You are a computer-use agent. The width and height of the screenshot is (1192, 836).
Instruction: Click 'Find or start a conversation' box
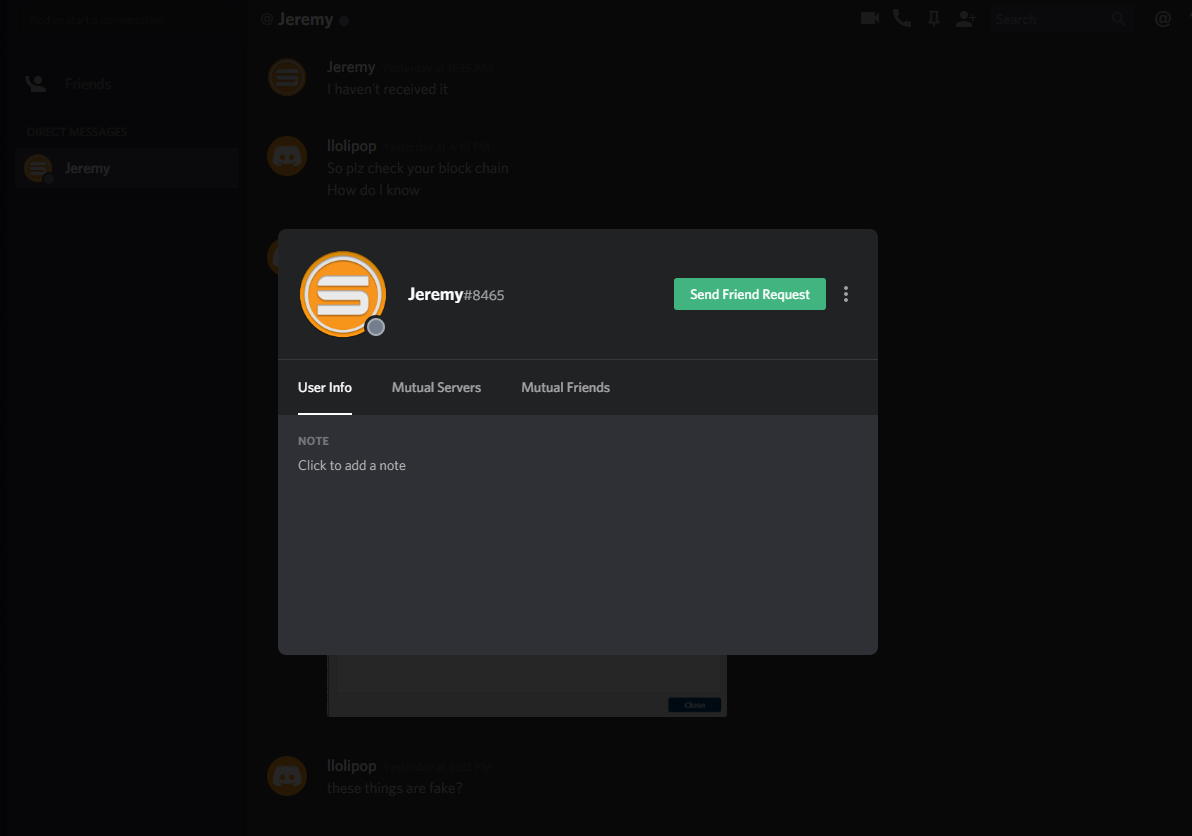pyautogui.click(x=127, y=20)
